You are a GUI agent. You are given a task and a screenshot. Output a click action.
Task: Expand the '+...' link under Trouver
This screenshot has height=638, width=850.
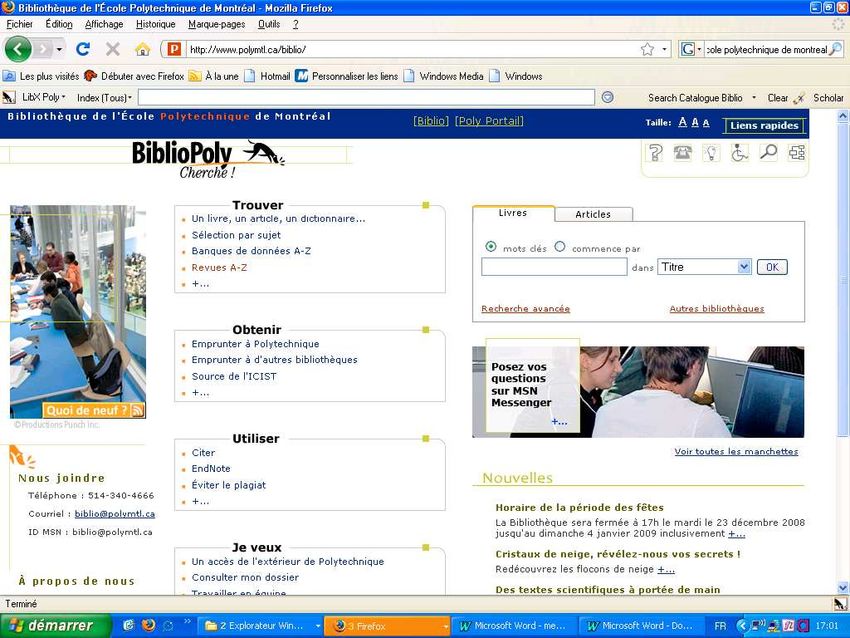tap(200, 283)
